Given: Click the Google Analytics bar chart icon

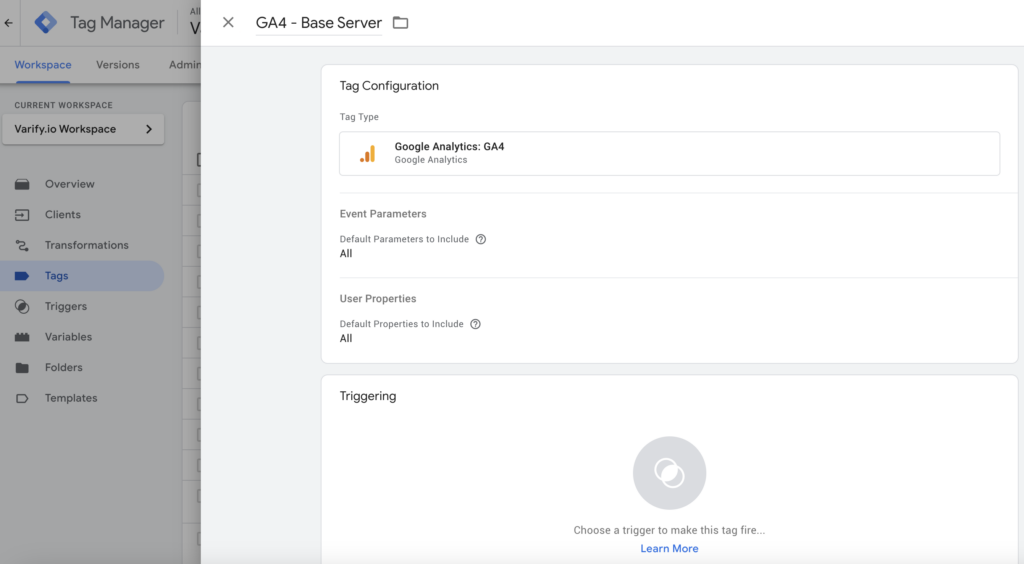Looking at the screenshot, I should click(368, 154).
